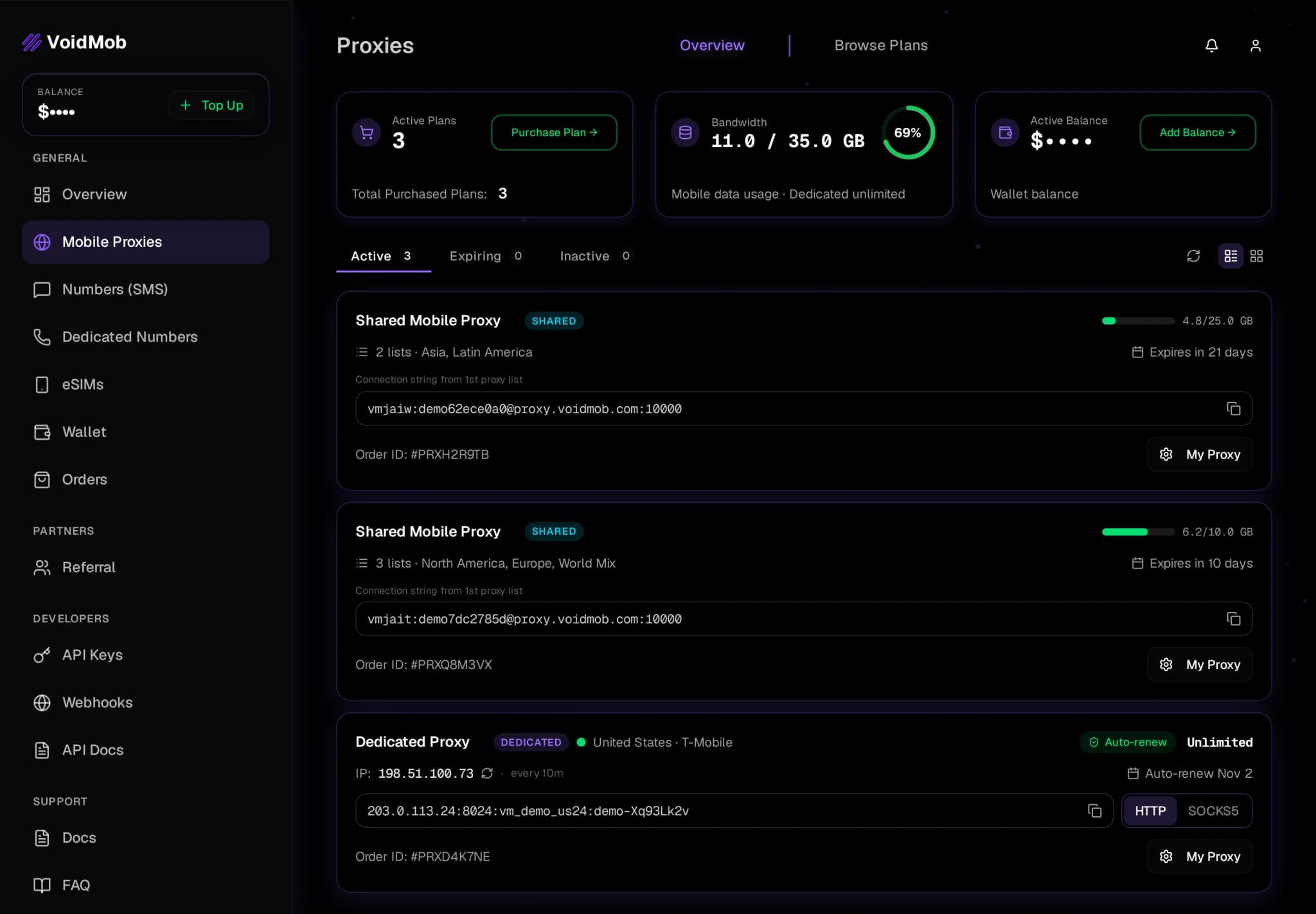Open eSIMs section
The width and height of the screenshot is (1316, 914).
(145, 384)
